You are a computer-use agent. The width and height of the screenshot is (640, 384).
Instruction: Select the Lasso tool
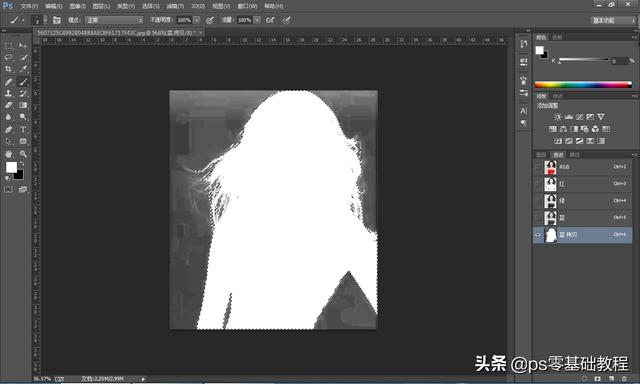9,58
